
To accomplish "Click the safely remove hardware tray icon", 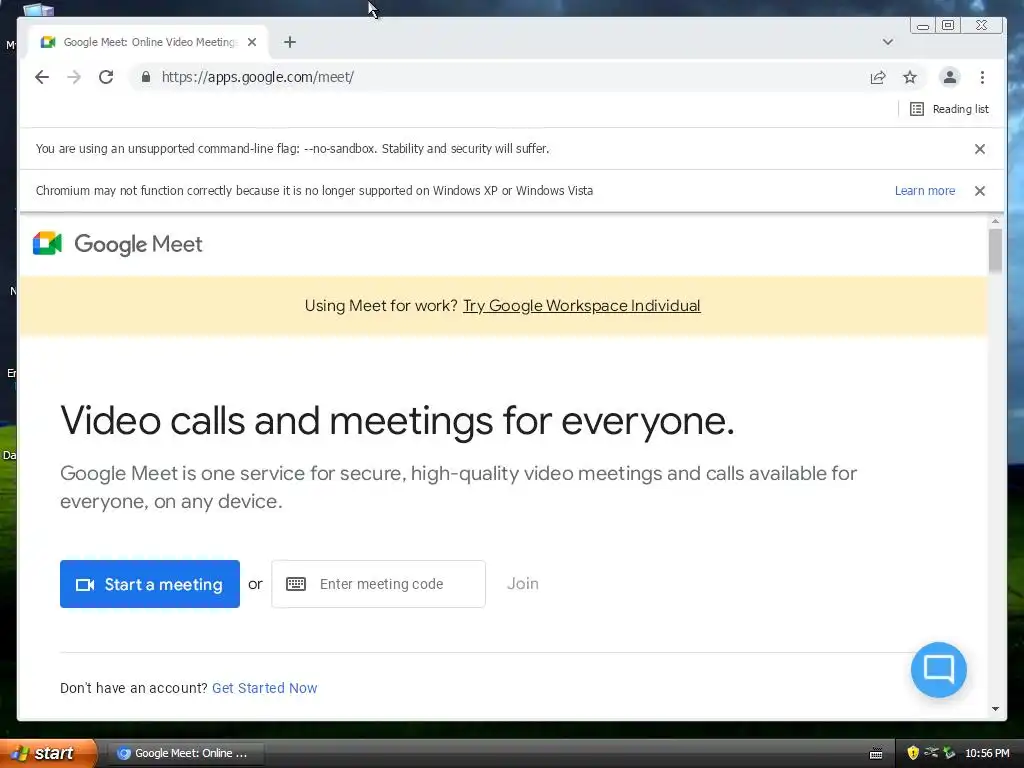I will (x=949, y=753).
